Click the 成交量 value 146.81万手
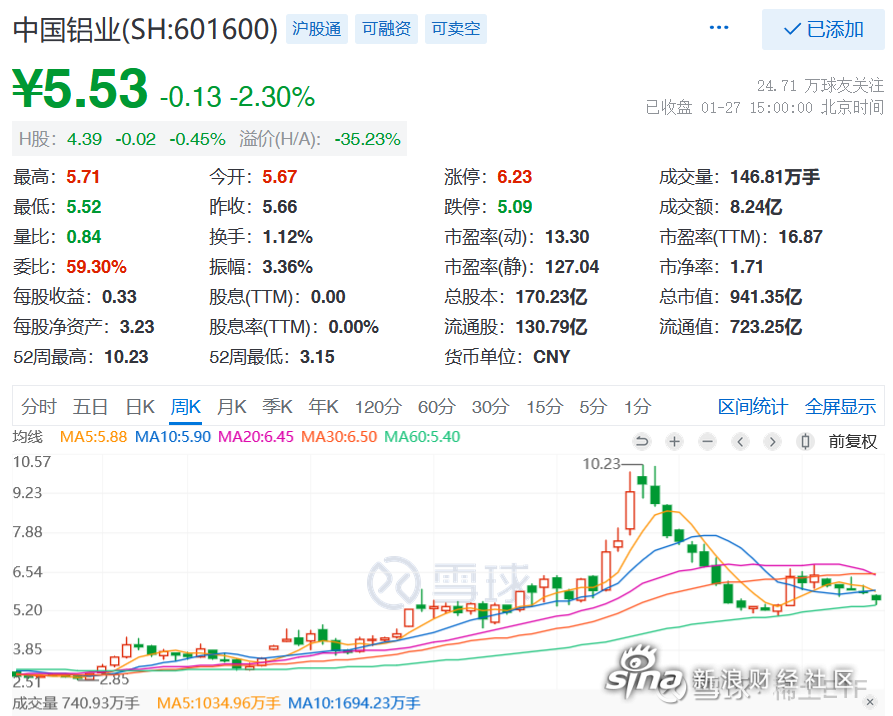The height and width of the screenshot is (716, 893). [x=775, y=177]
